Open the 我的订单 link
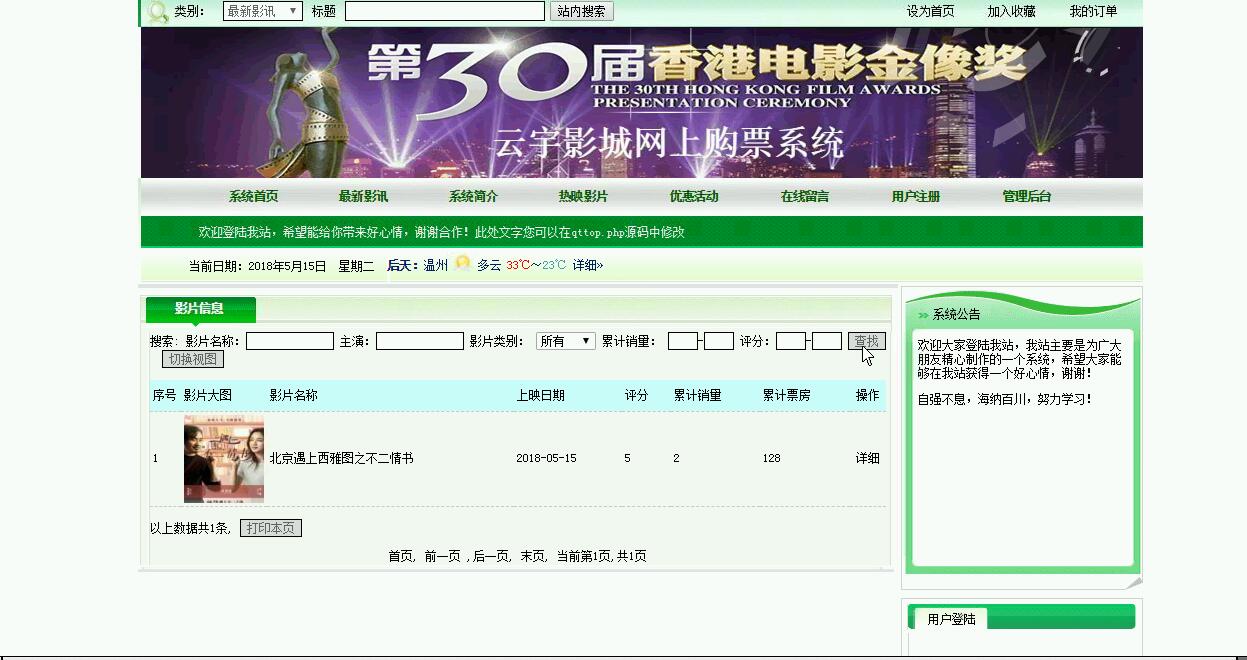The height and width of the screenshot is (660, 1247). point(1093,11)
